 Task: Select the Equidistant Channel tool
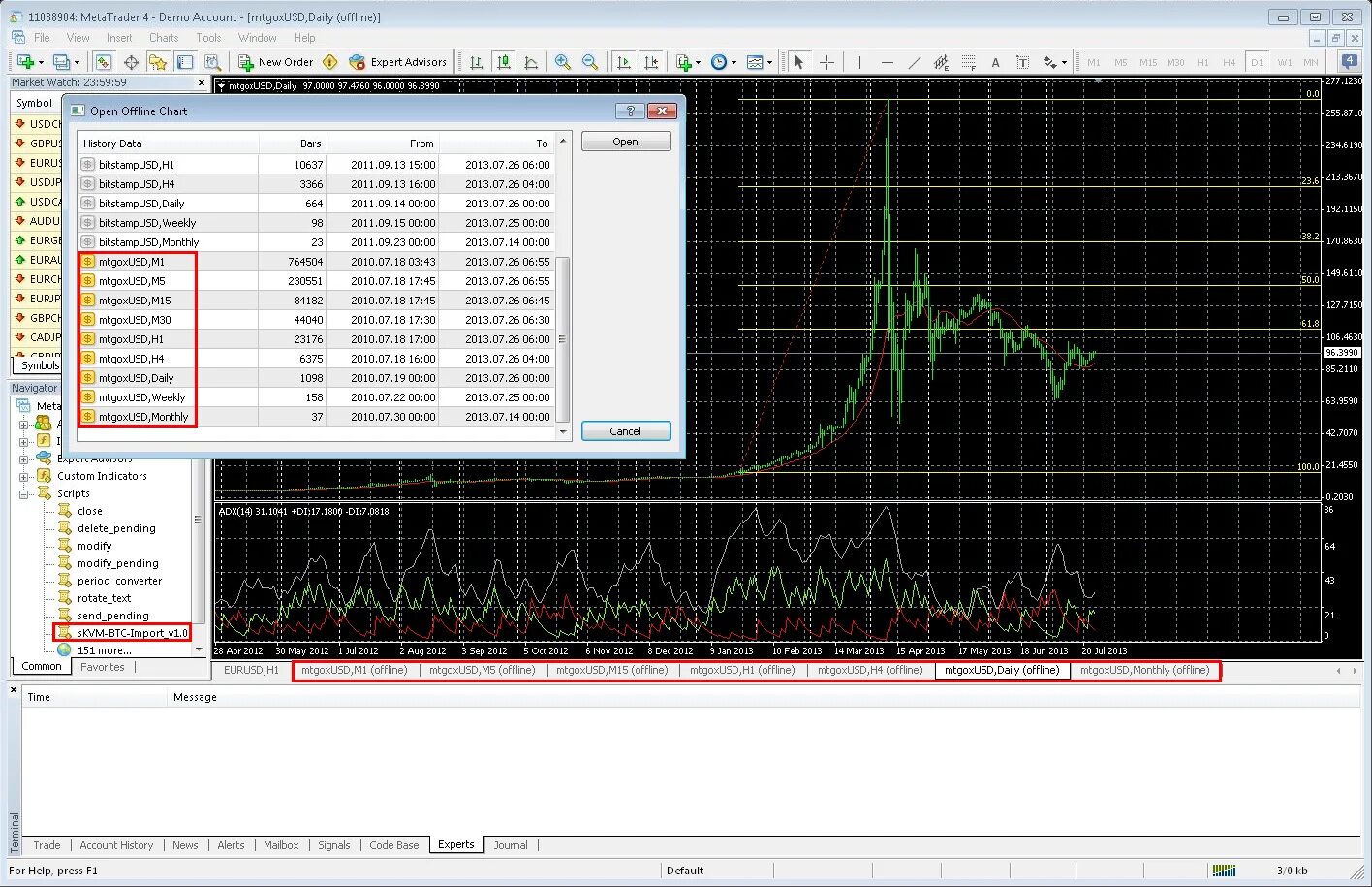(941, 62)
